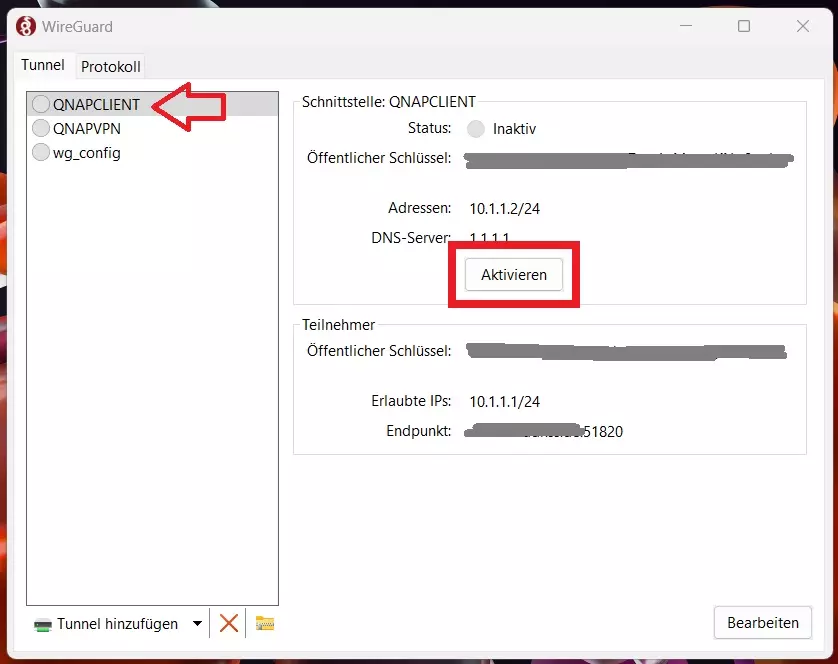
Task: Open the Protokoll tab
Action: 110,67
